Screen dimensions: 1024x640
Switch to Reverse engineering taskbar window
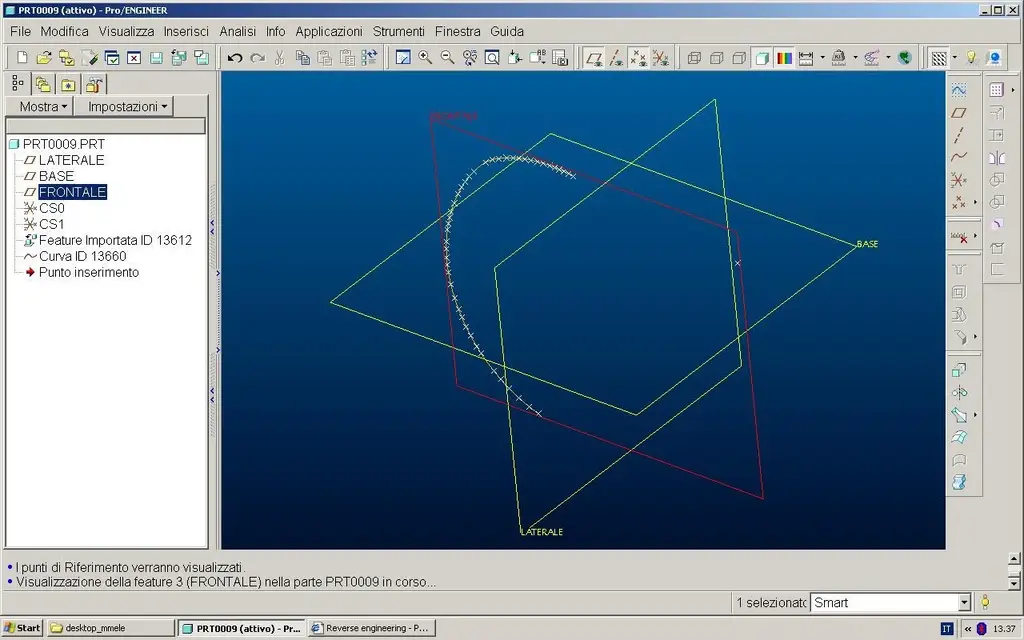pos(371,628)
